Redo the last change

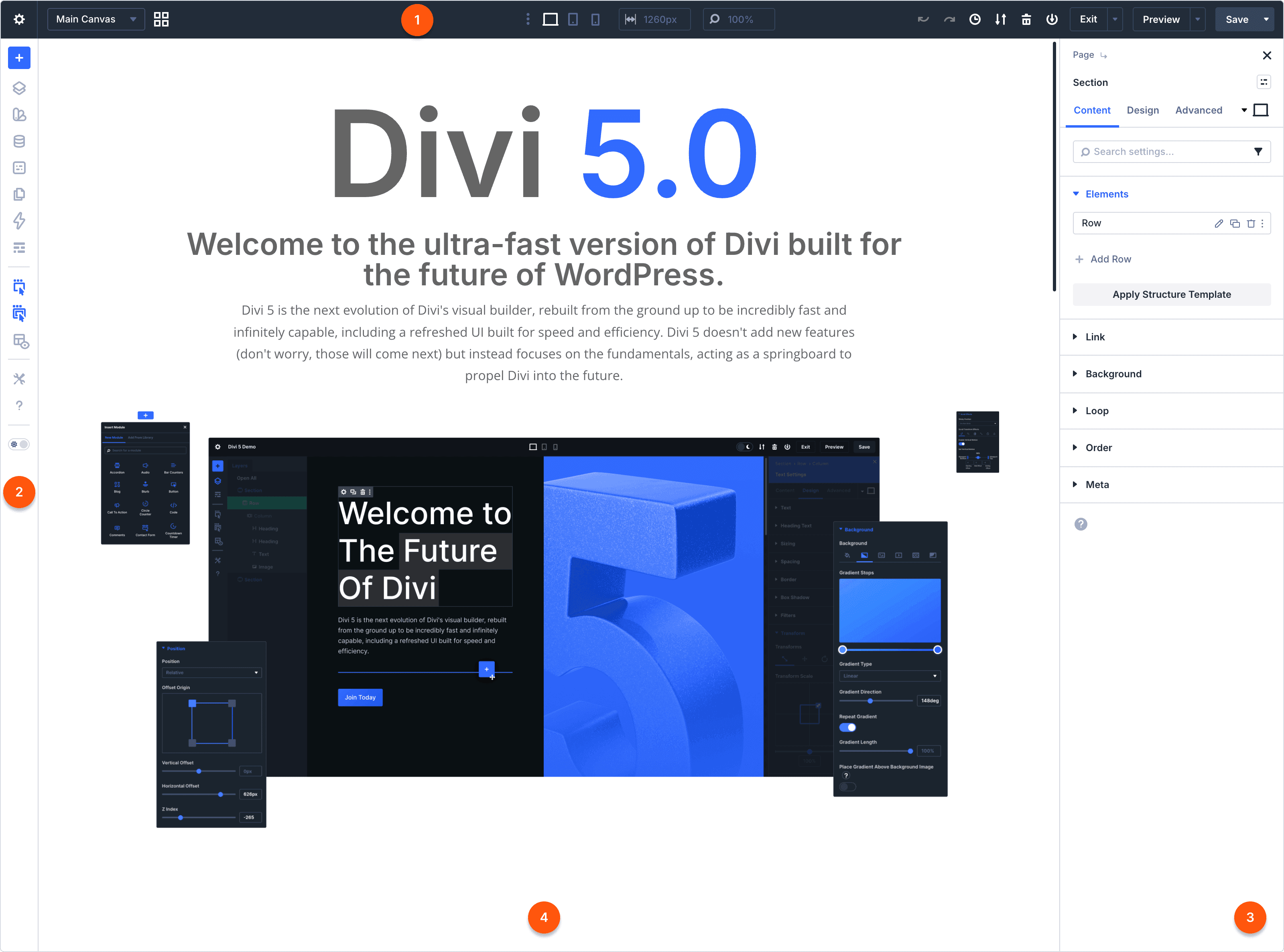pyautogui.click(x=949, y=20)
